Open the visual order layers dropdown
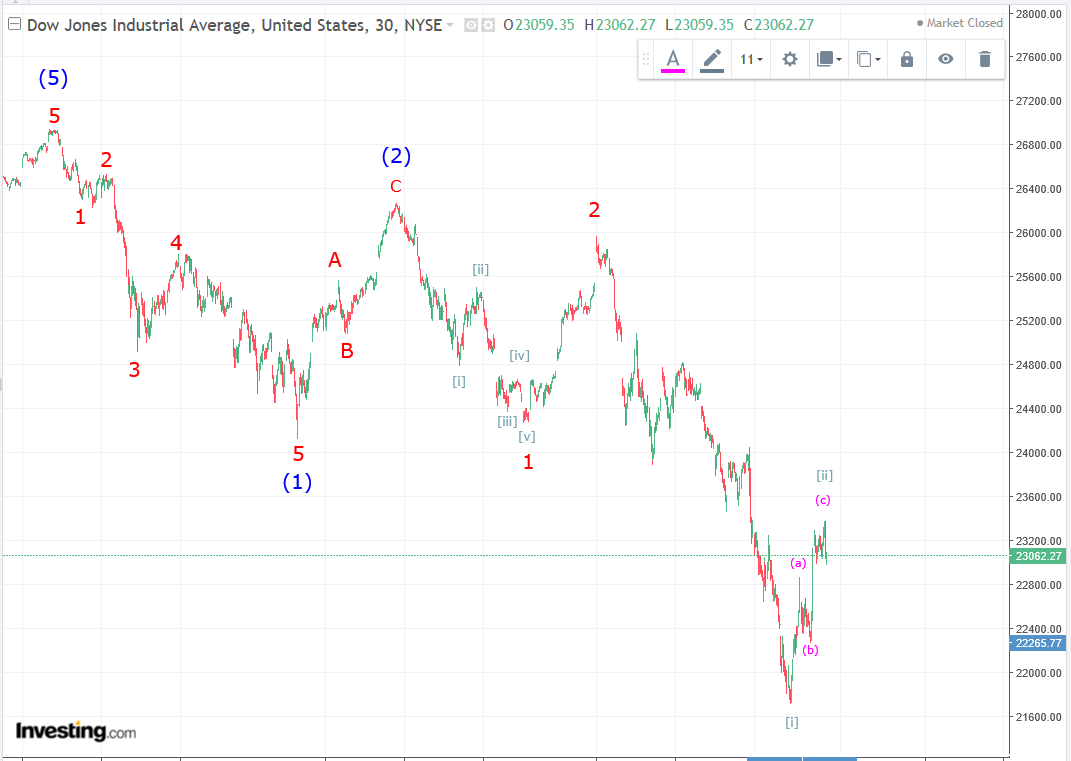The image size is (1071, 761). pyautogui.click(x=829, y=59)
